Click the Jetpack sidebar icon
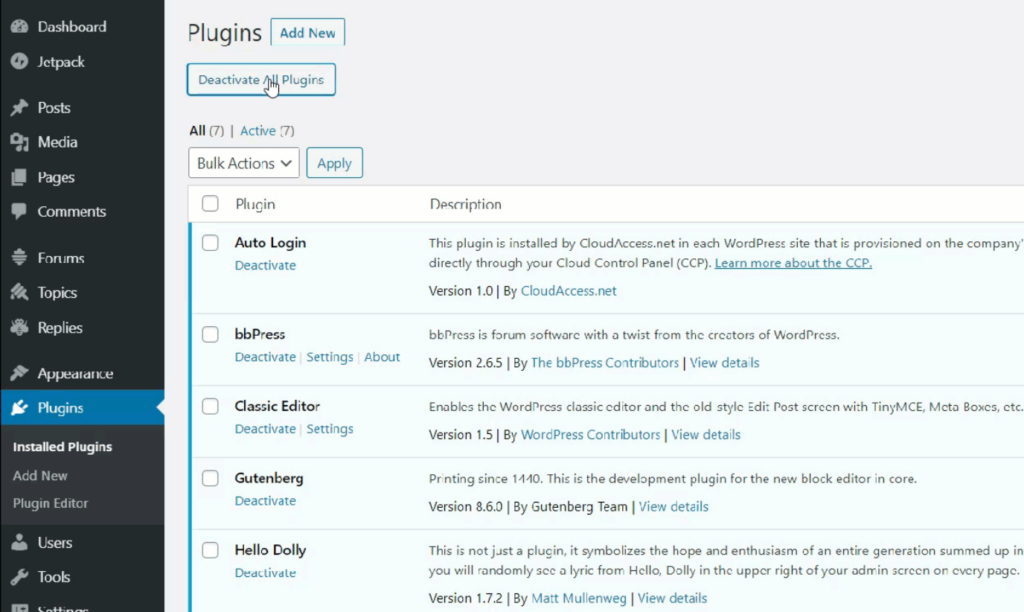The image size is (1024, 612). point(20,61)
